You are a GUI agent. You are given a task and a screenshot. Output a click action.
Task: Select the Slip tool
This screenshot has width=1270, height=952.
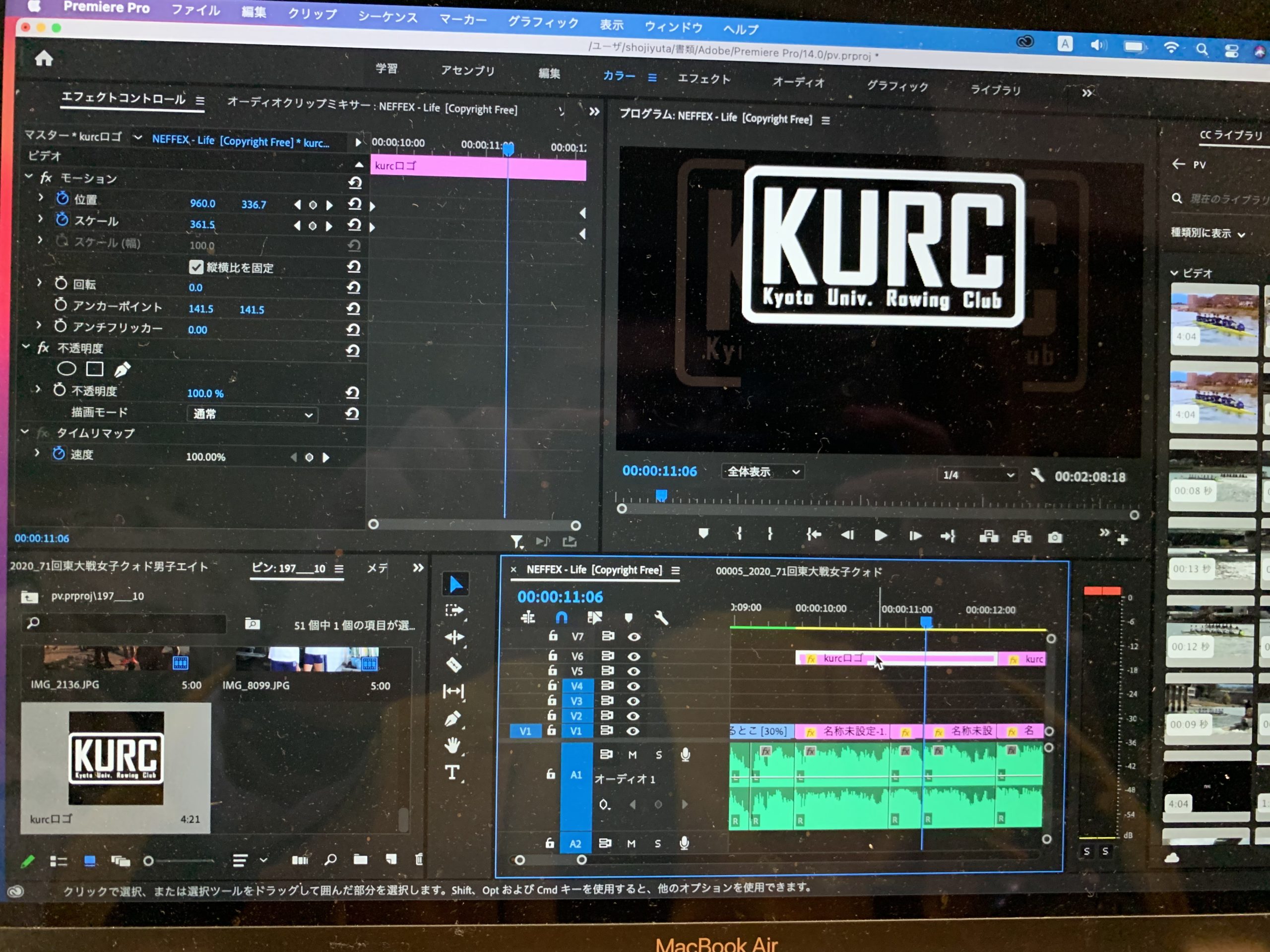point(453,692)
